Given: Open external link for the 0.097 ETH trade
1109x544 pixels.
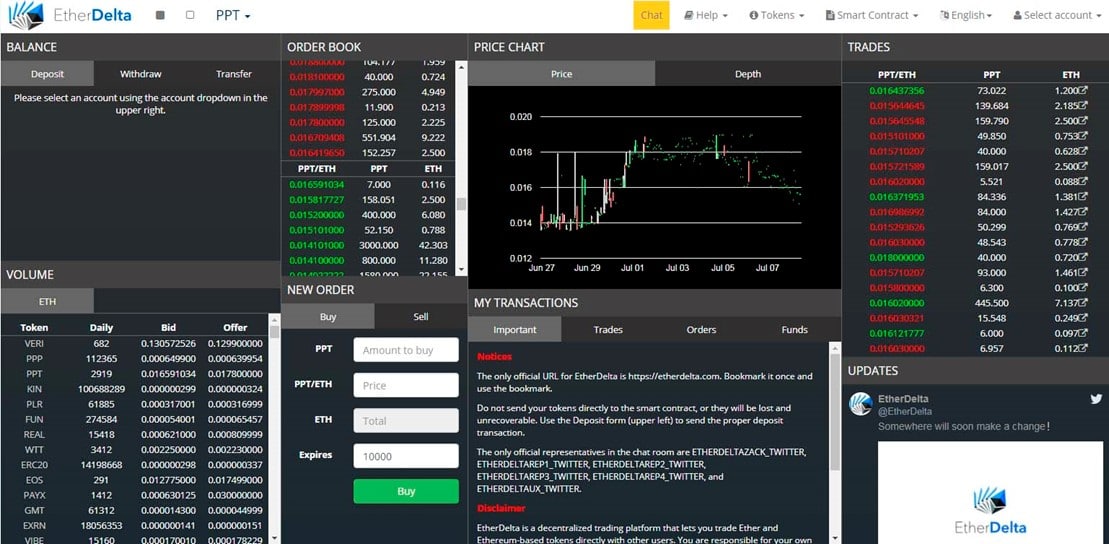Looking at the screenshot, I should click(x=1084, y=333).
